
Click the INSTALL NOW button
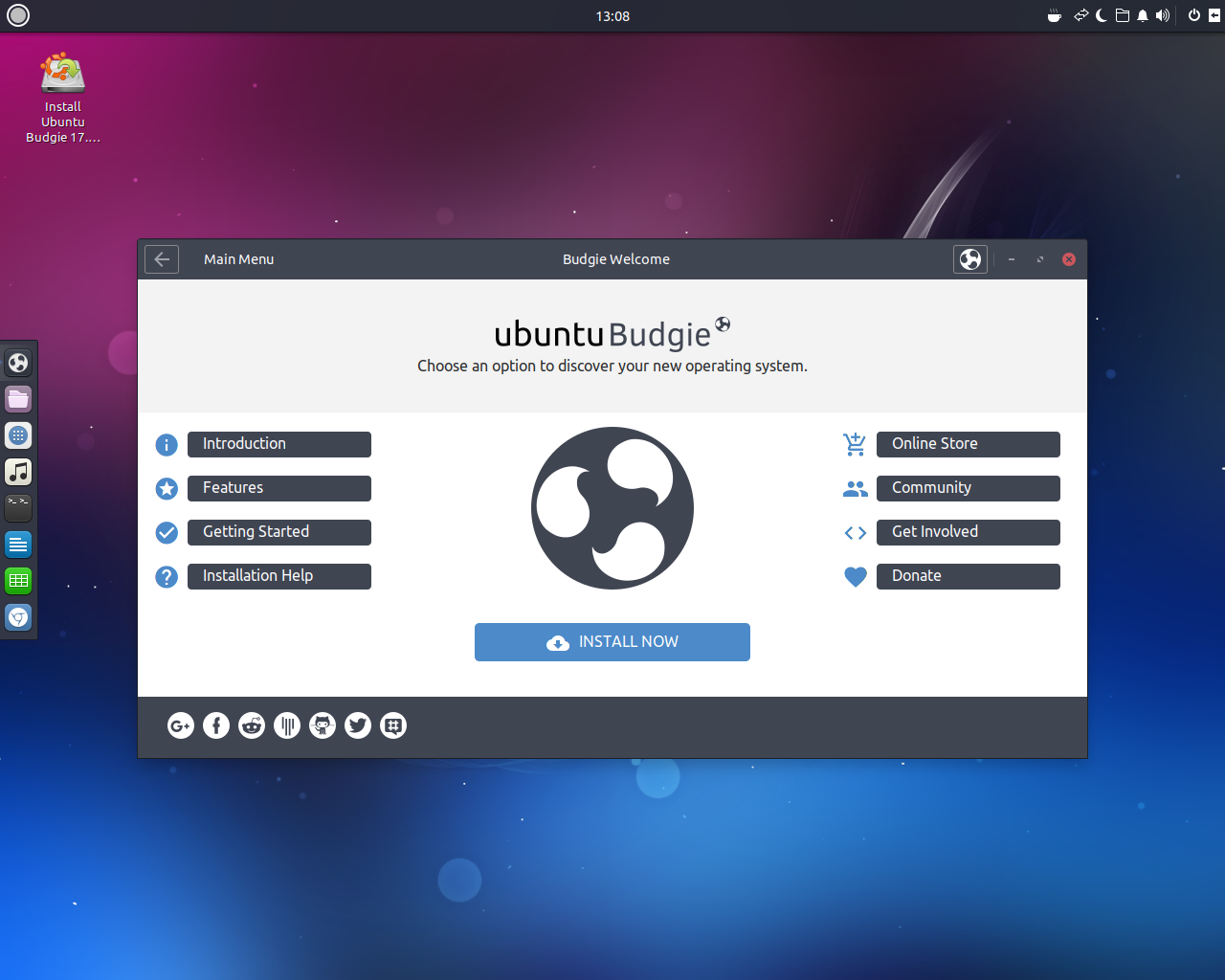click(612, 642)
